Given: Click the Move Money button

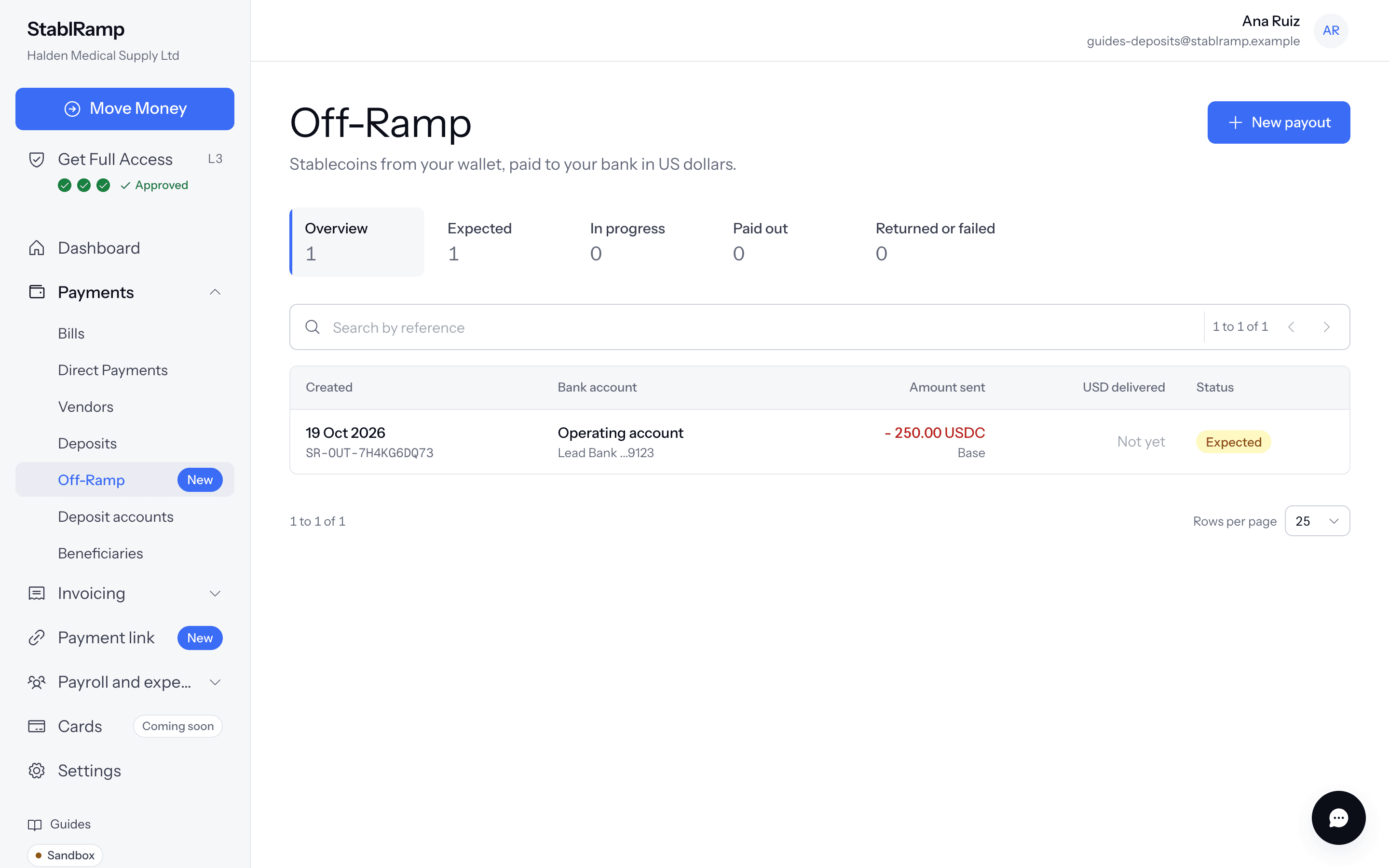Looking at the screenshot, I should coord(124,108).
